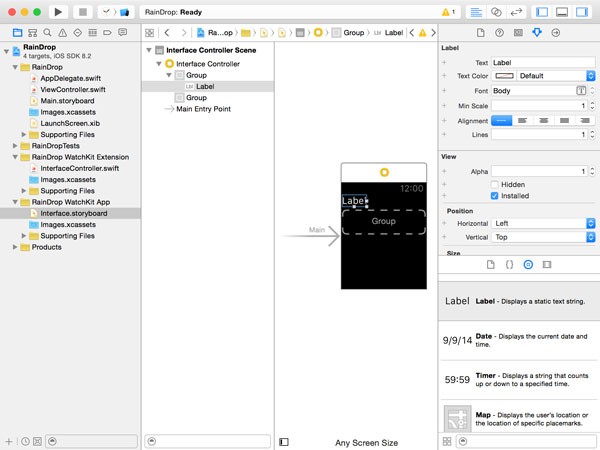This screenshot has width=600, height=450.
Task: Toggle the Hidden checkbox
Action: point(494,184)
